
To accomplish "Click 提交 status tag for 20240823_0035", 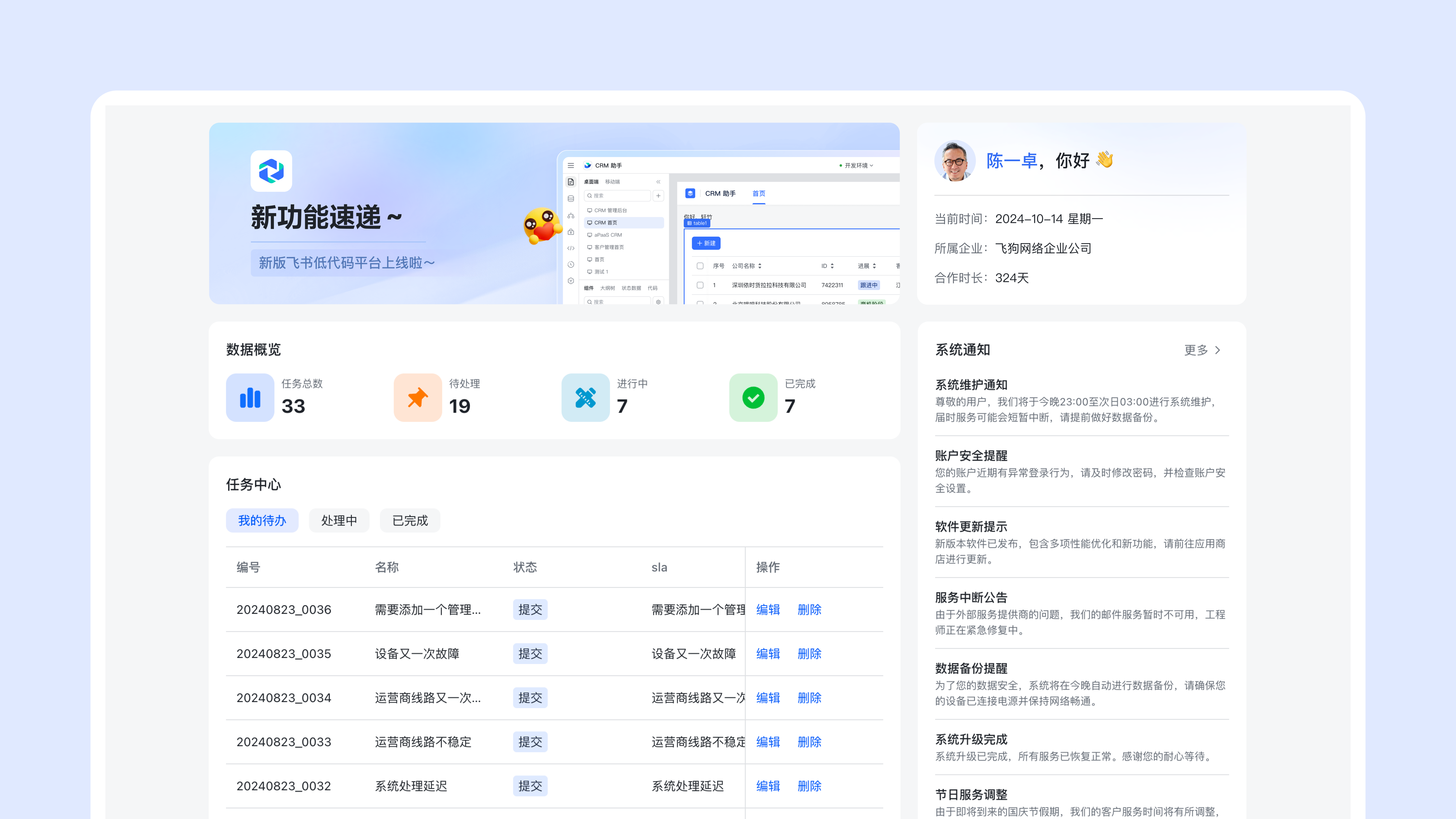I will pyautogui.click(x=530, y=654).
